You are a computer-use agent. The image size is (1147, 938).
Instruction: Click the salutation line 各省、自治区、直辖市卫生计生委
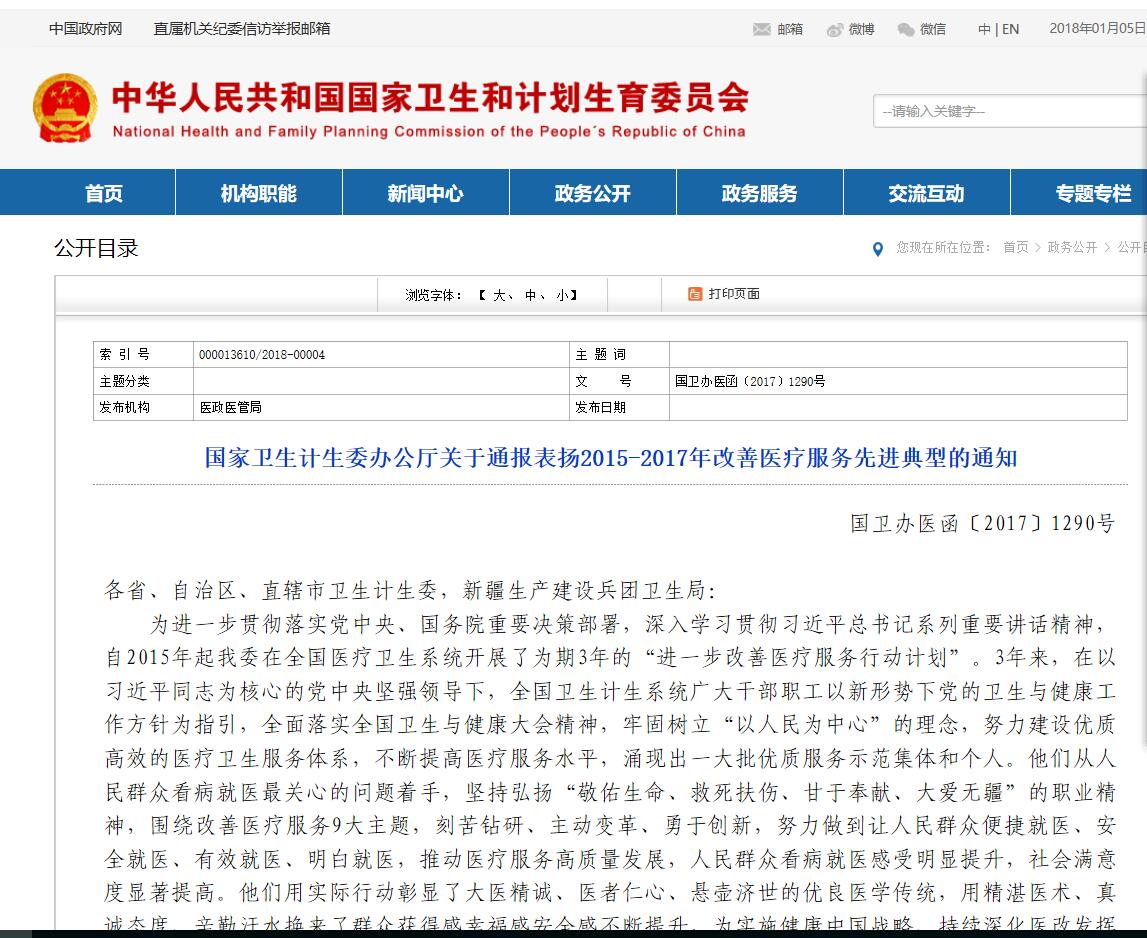[410, 590]
